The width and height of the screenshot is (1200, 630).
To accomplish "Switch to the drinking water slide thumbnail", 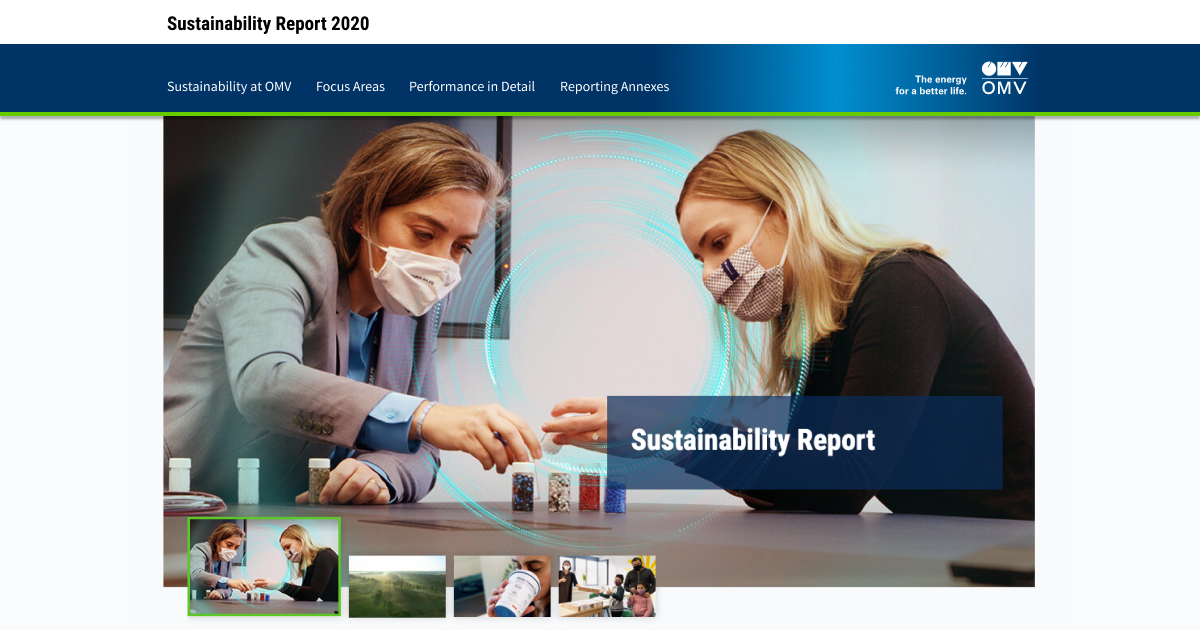I will [502, 586].
